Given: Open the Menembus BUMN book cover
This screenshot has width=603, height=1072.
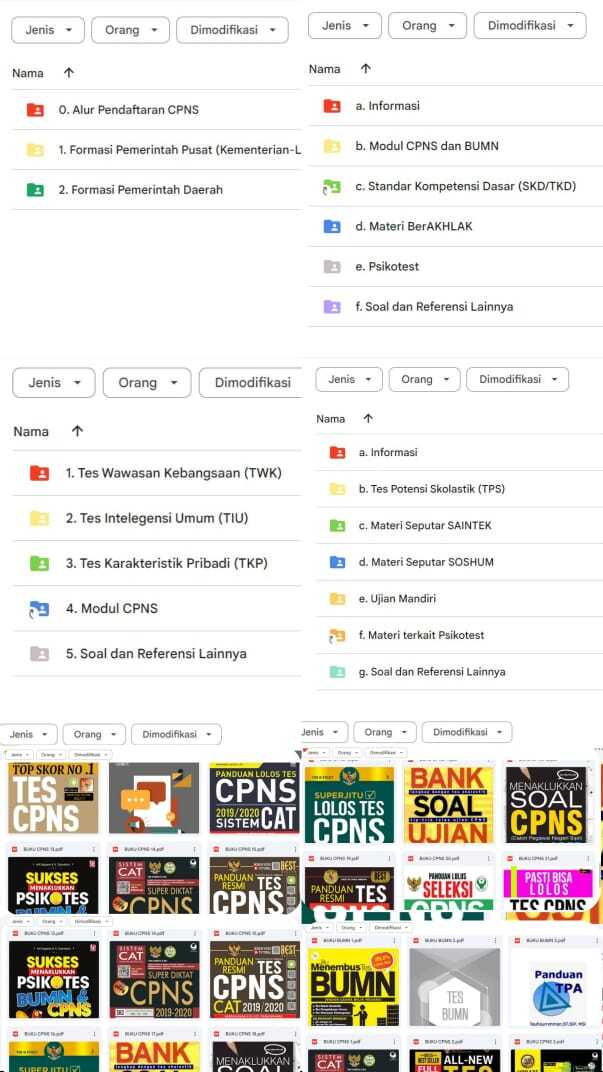Looking at the screenshot, I should pyautogui.click(x=353, y=987).
